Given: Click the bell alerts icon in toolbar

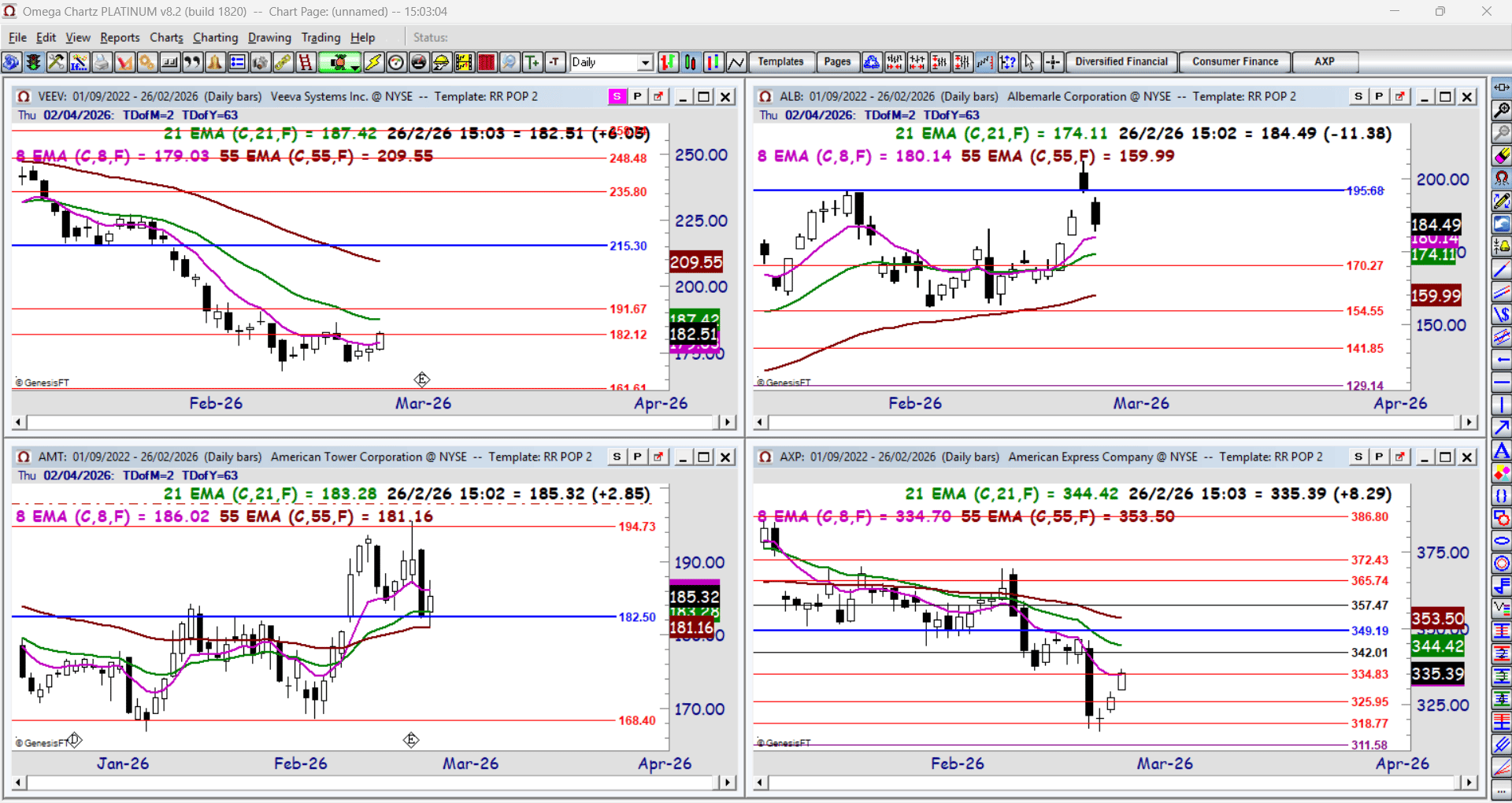Looking at the screenshot, I should [x=215, y=62].
